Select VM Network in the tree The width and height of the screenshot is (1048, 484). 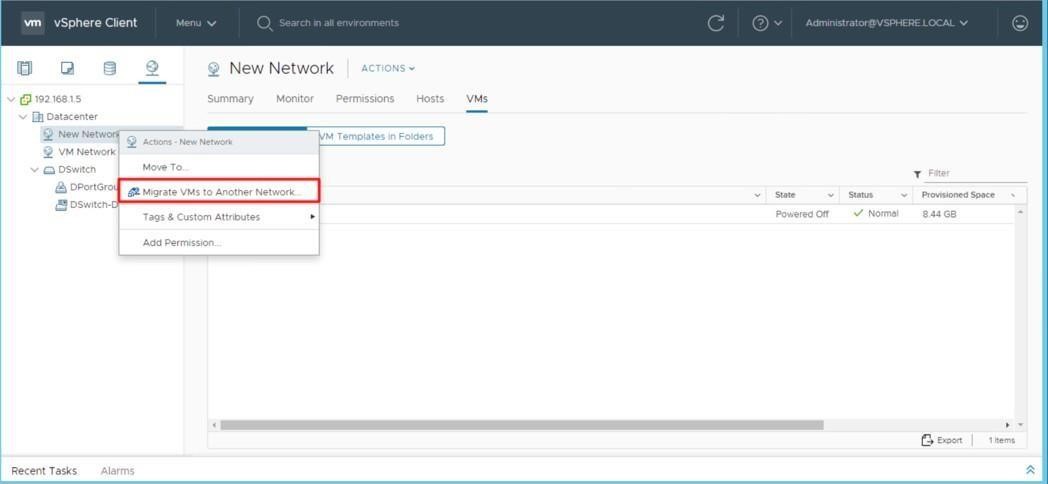87,152
